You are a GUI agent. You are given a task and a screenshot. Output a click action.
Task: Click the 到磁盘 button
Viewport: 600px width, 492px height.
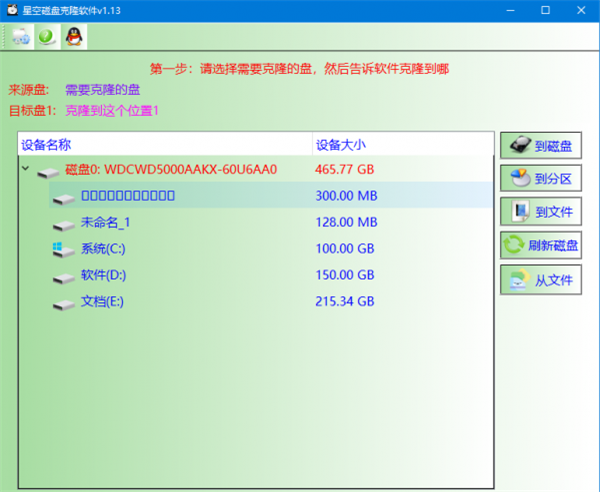[541, 146]
